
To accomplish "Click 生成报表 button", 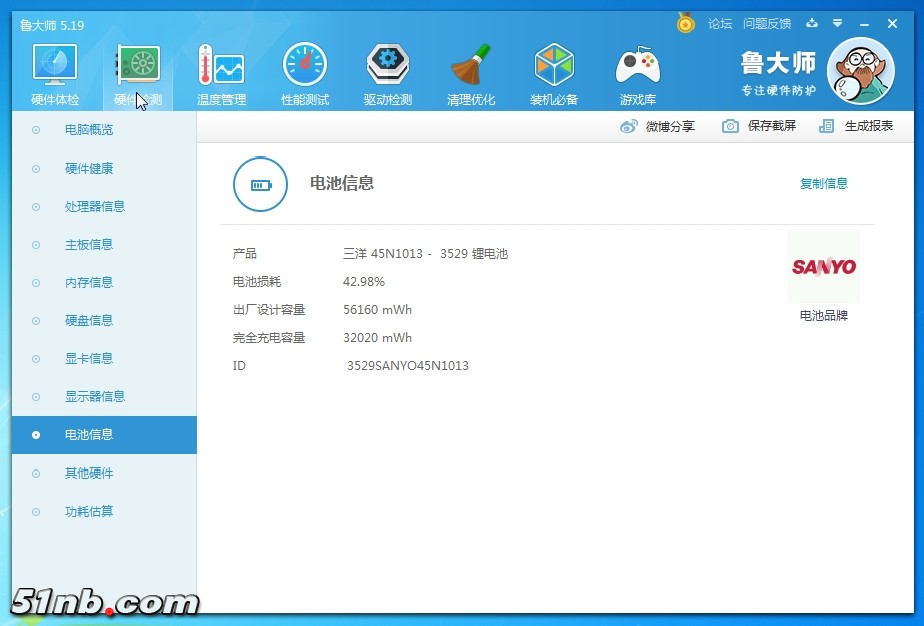I will click(856, 126).
